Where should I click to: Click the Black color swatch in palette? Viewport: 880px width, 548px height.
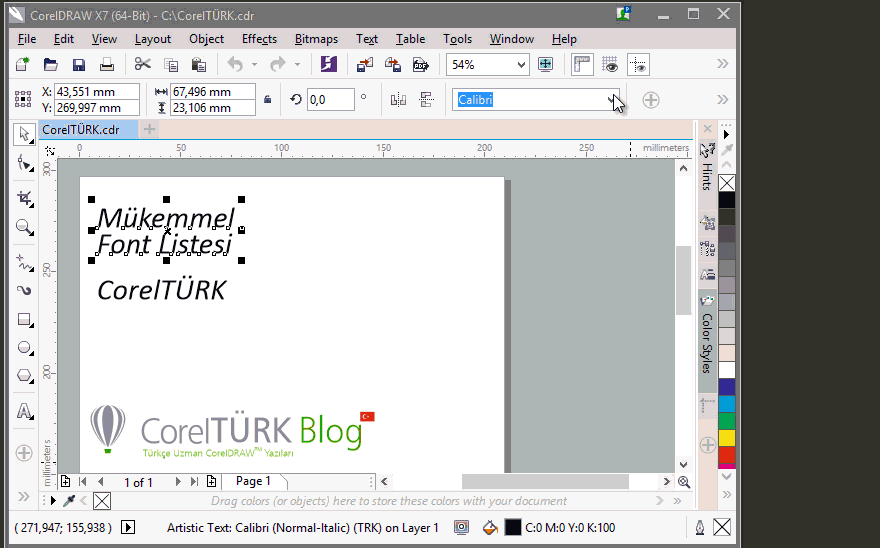(x=727, y=200)
